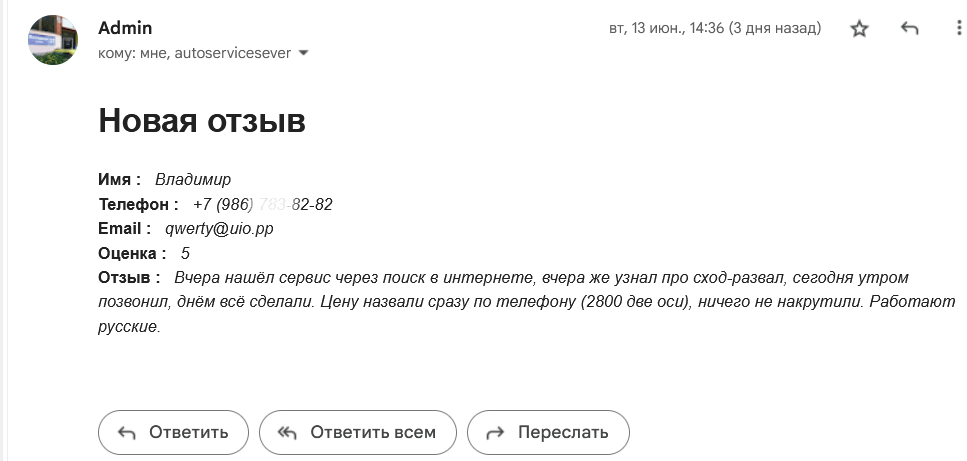
Task: Click the double arrow icon in Ответить всем
Action: [287, 433]
